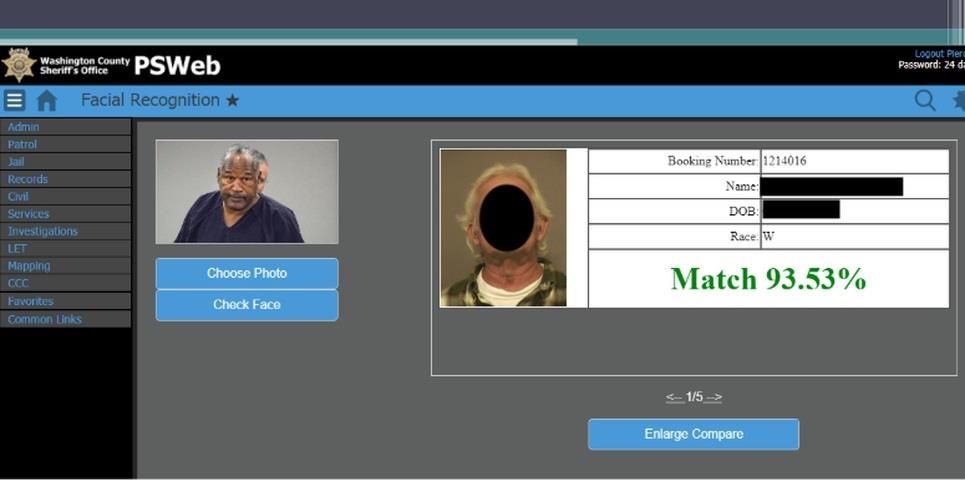Open Mapping from the sidebar
Image resolution: width=965 pixels, height=481 pixels.
[29, 266]
